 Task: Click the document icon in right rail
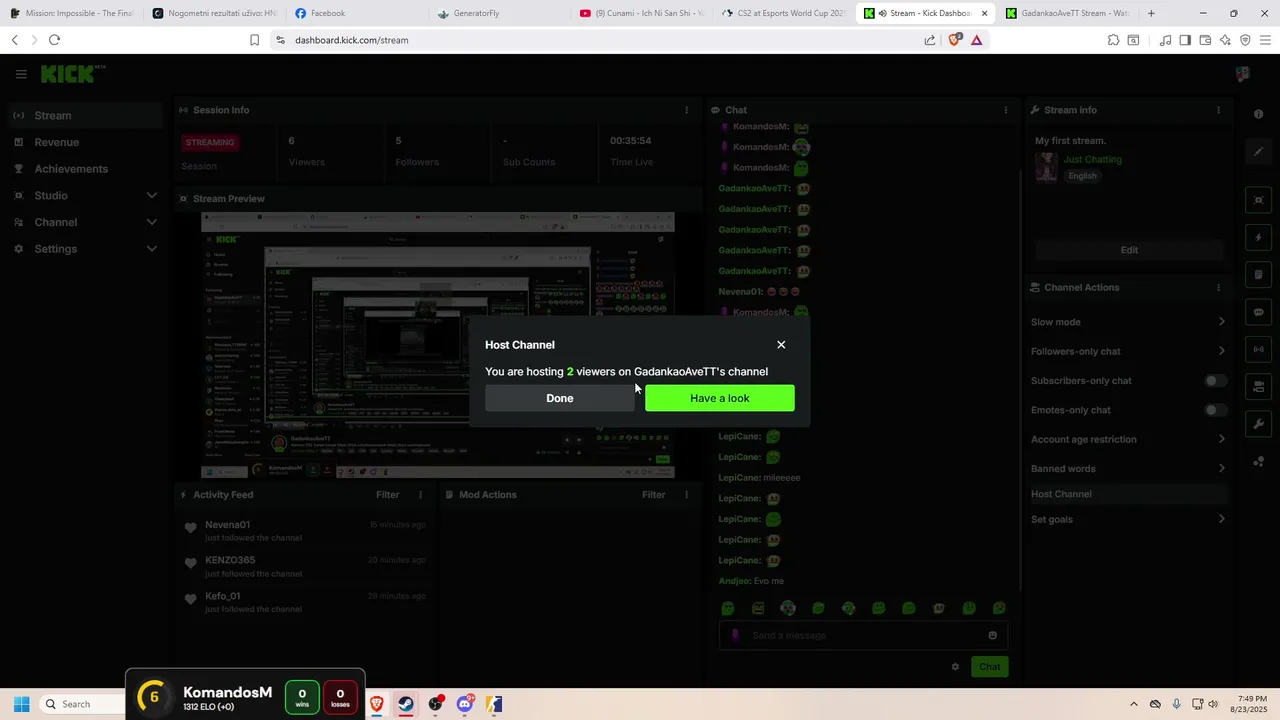pos(1258,275)
